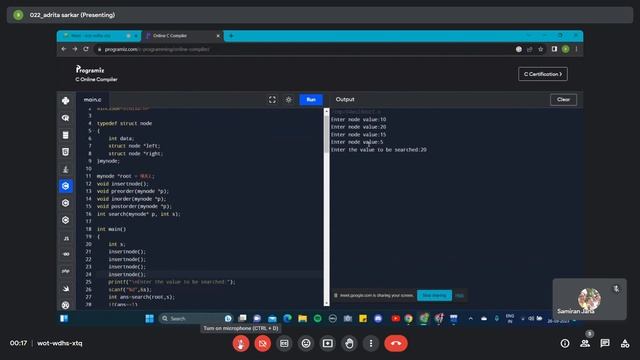Select the highlighted C compiler sidebar icon
This screenshot has height=360, width=640.
pos(65,186)
